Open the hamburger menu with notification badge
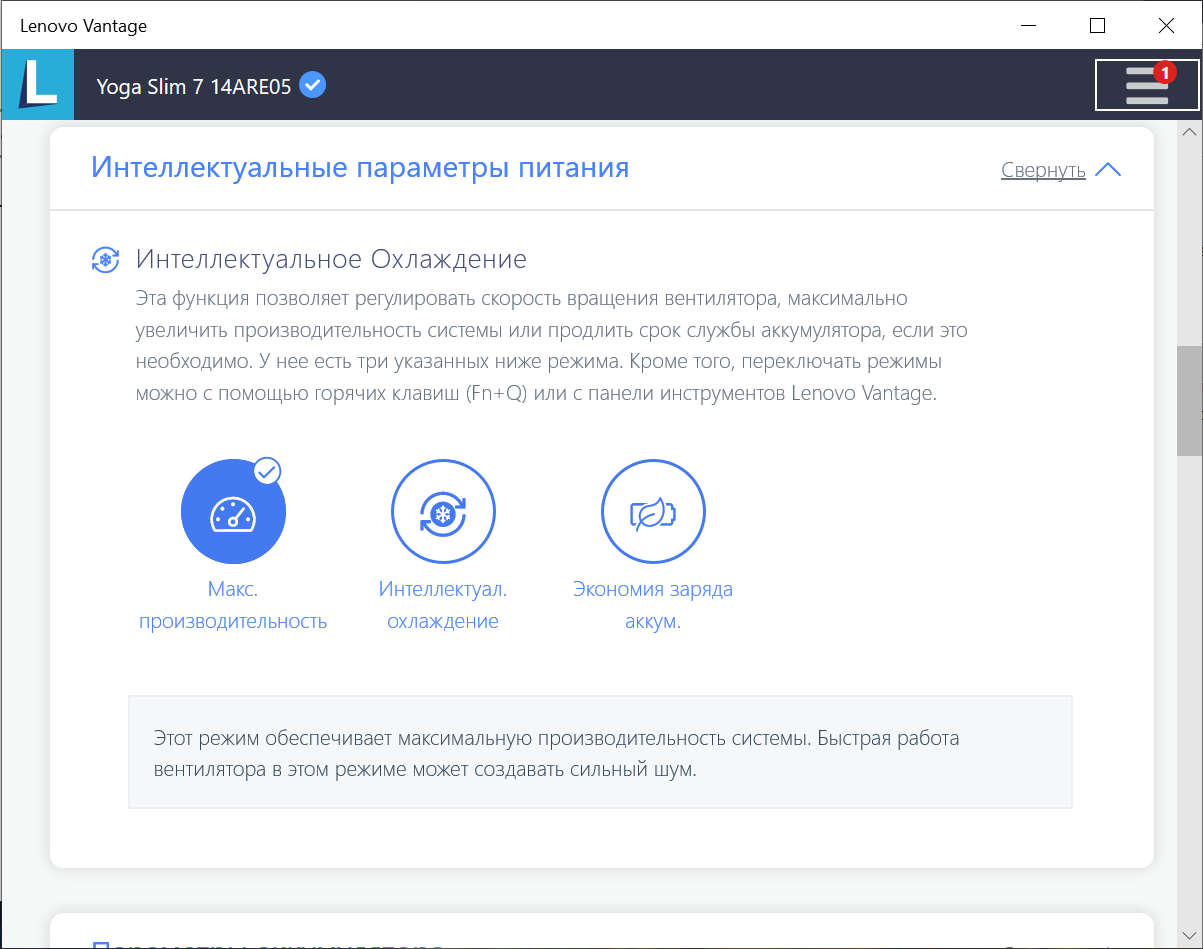 [x=1147, y=85]
